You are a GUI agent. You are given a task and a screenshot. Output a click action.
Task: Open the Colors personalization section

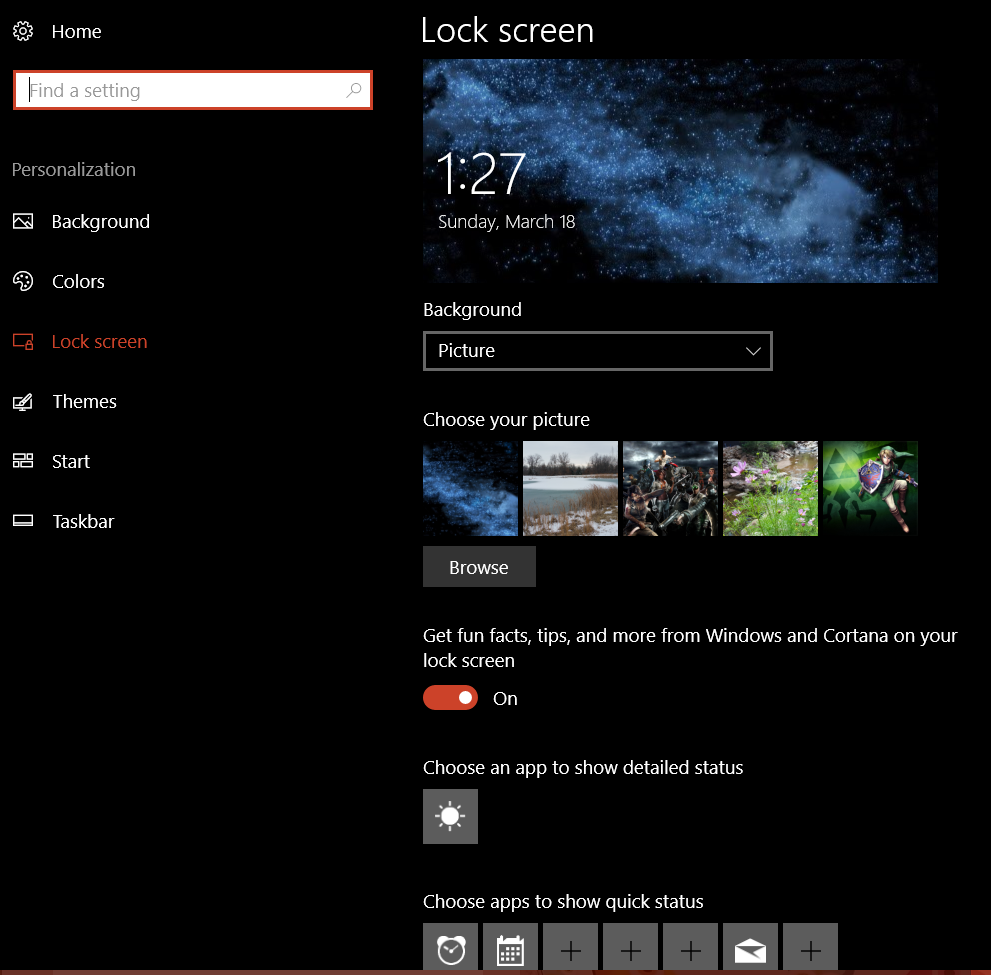78,282
